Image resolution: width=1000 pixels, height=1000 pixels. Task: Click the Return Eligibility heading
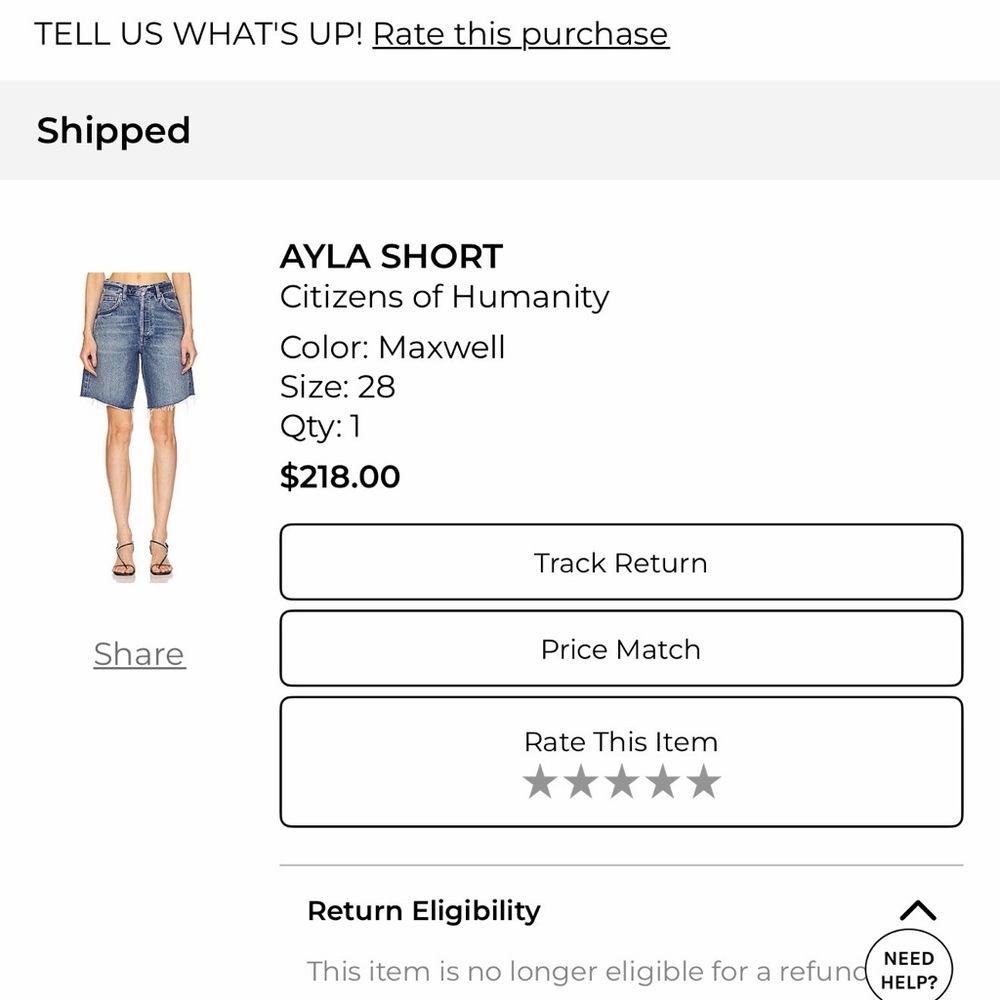[424, 911]
